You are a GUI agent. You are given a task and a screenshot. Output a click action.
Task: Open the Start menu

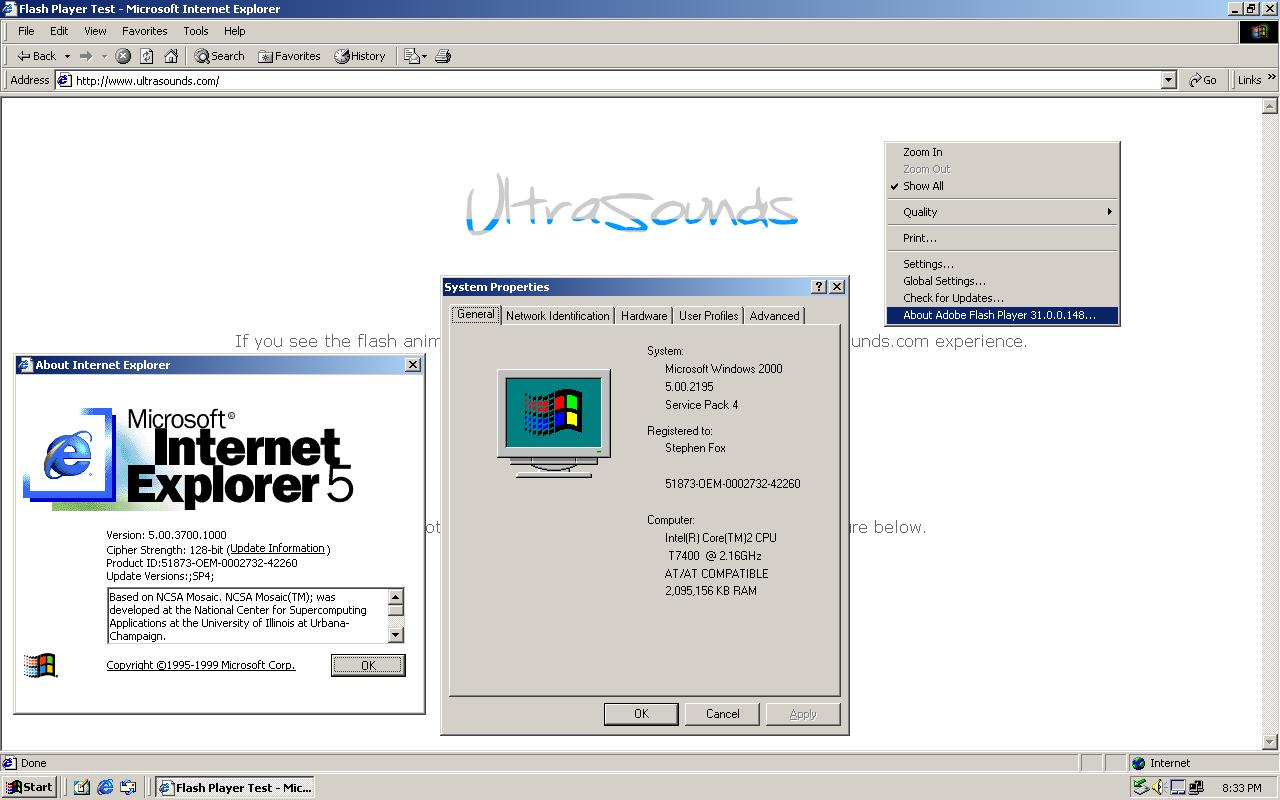click(x=29, y=787)
